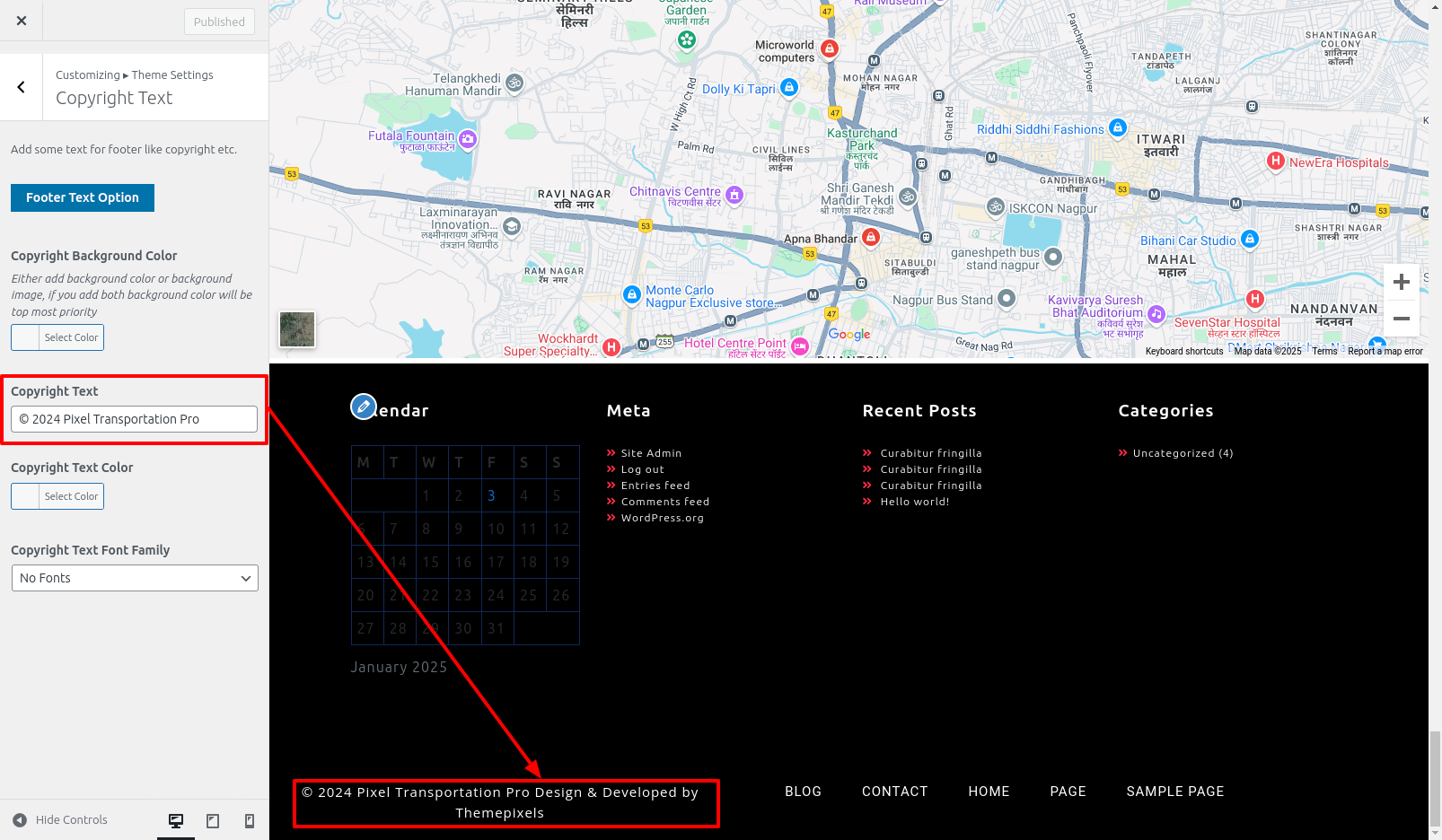Click NewEra Hospitals map marker
1442x840 pixels.
(x=1275, y=161)
